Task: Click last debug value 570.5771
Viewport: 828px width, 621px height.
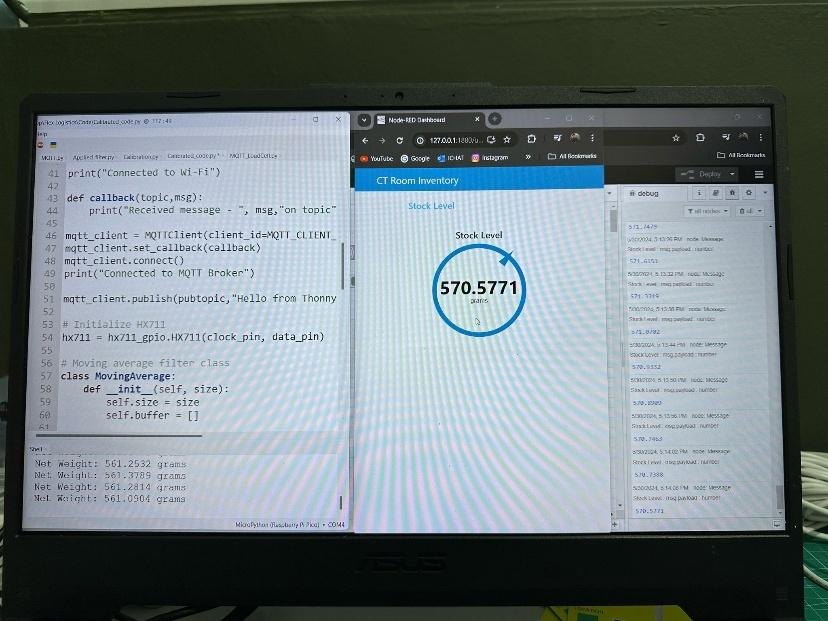Action: point(650,511)
